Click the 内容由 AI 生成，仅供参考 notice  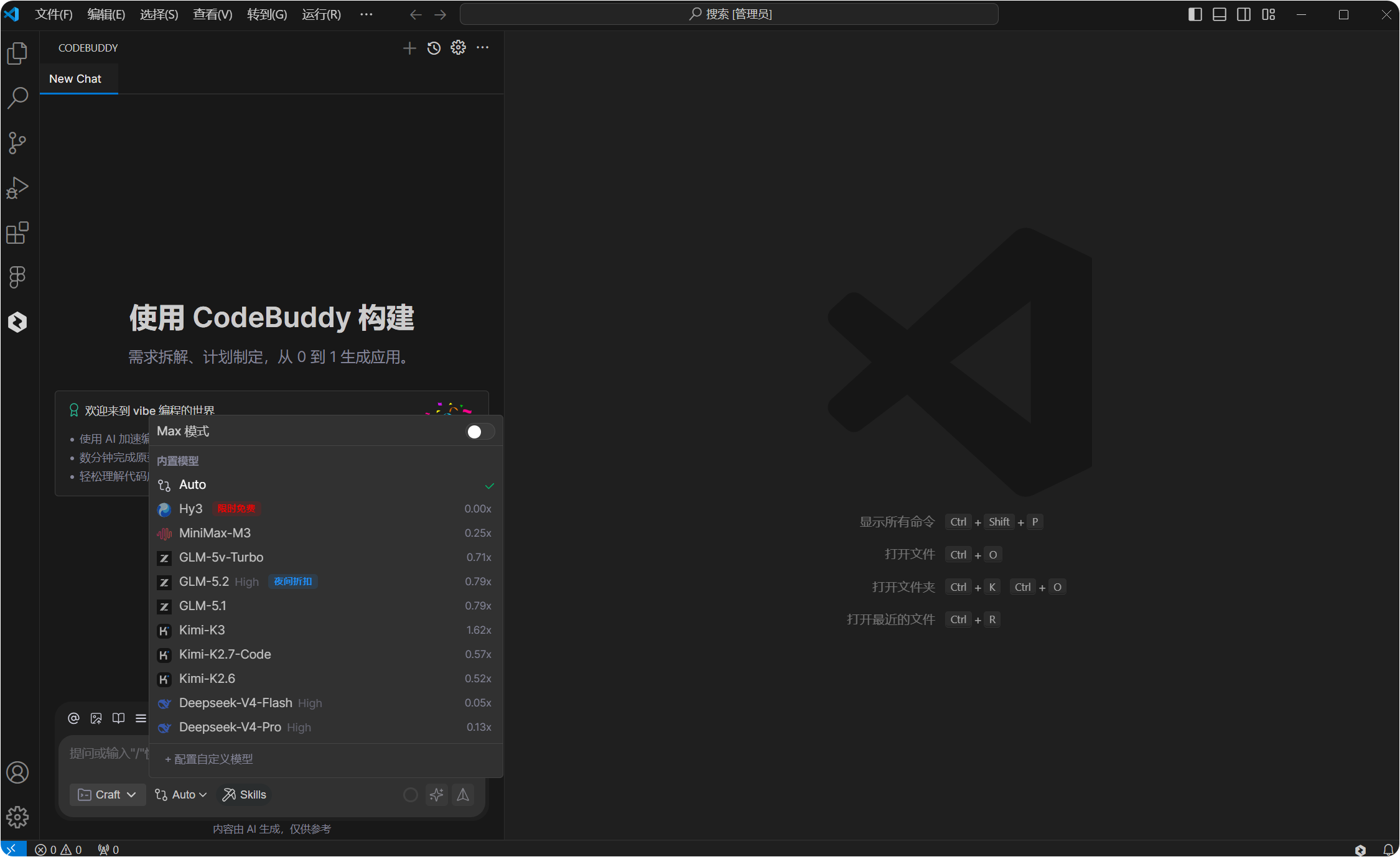pyautogui.click(x=272, y=830)
